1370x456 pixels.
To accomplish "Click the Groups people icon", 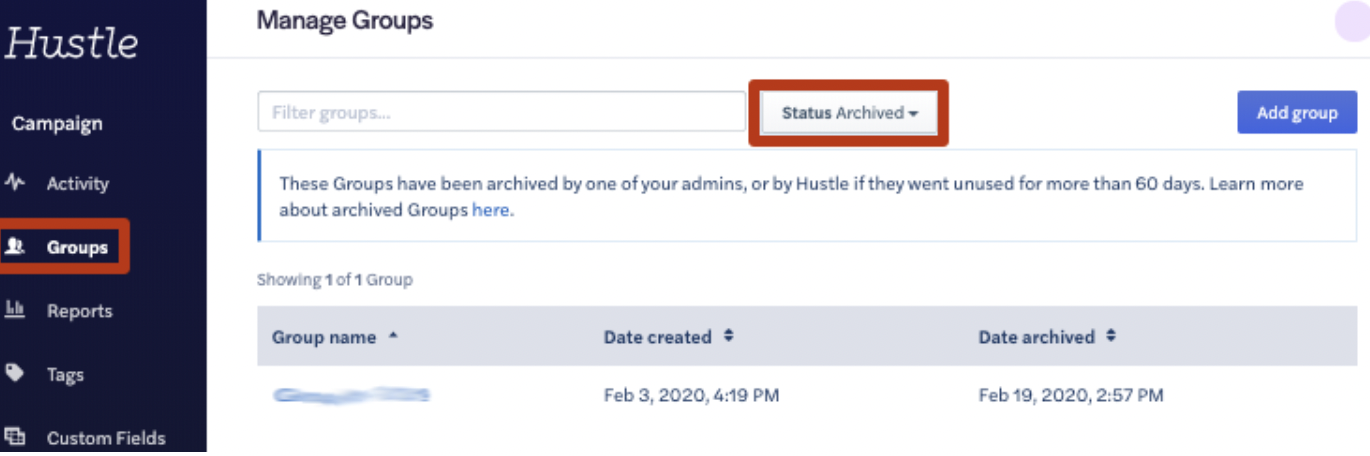I will click(14, 246).
